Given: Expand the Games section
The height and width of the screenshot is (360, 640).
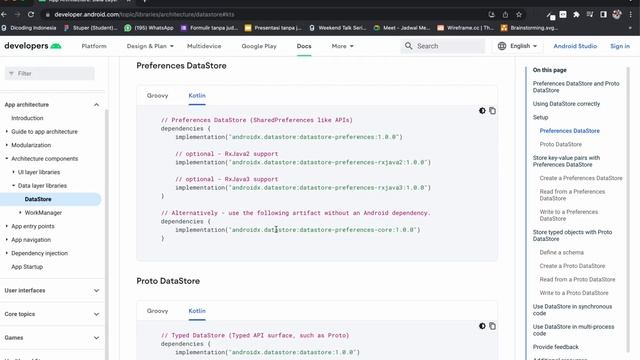Looking at the screenshot, I should (x=96, y=338).
